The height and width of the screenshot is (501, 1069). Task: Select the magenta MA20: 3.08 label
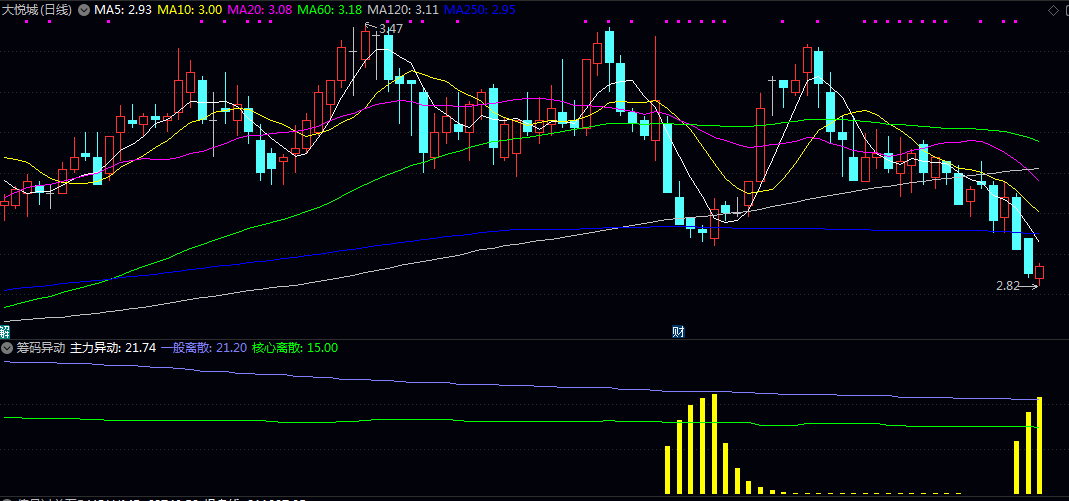[260, 9]
